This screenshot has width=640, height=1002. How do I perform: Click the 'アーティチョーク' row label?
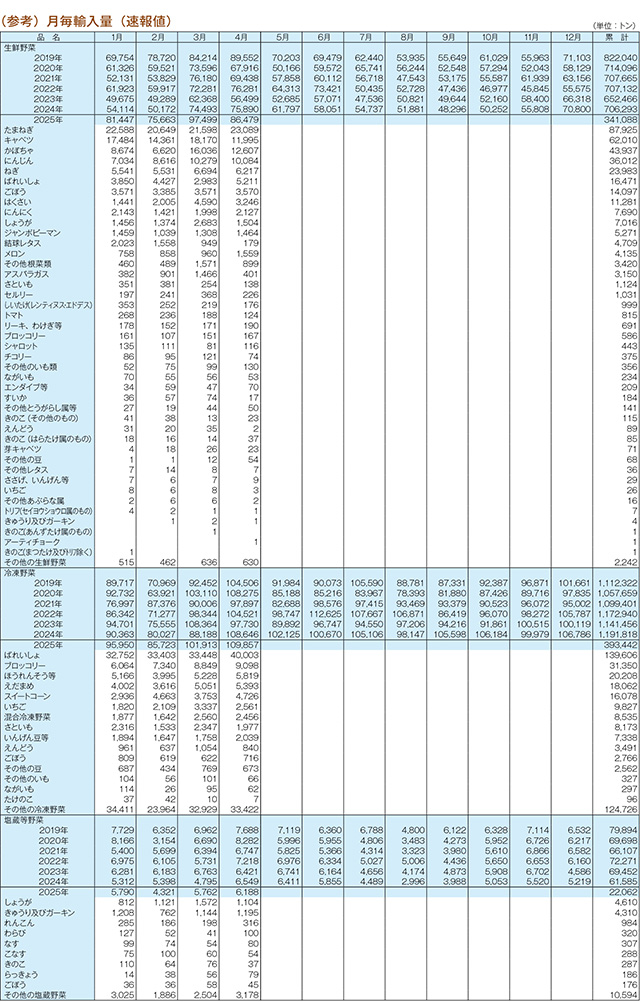[x=32, y=542]
